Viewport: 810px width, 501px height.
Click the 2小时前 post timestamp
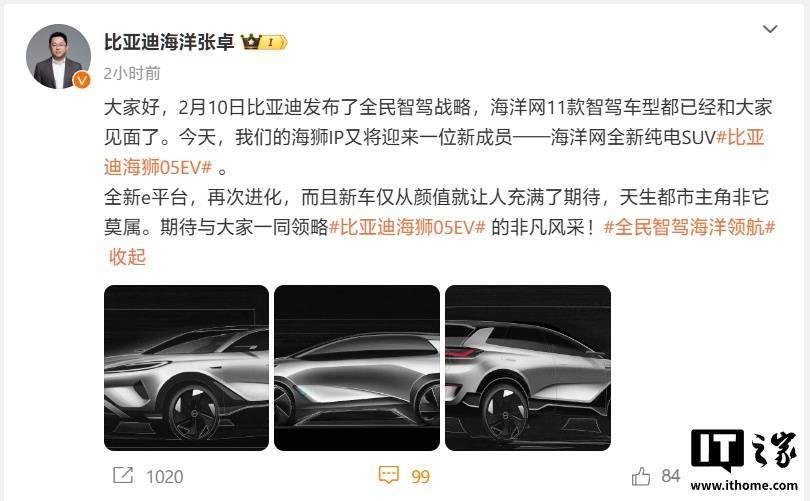point(132,73)
